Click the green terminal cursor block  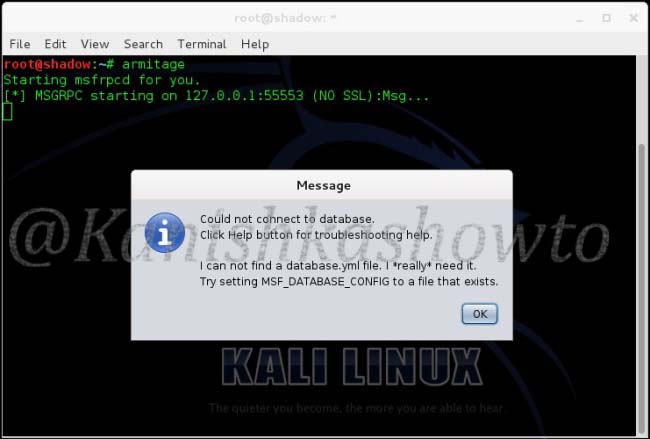coord(7,112)
